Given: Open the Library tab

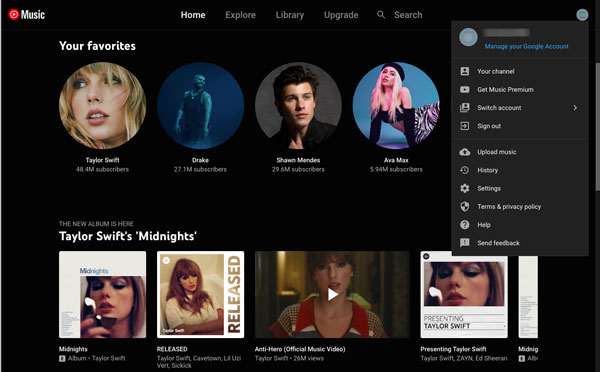Looking at the screenshot, I should pyautogui.click(x=290, y=15).
